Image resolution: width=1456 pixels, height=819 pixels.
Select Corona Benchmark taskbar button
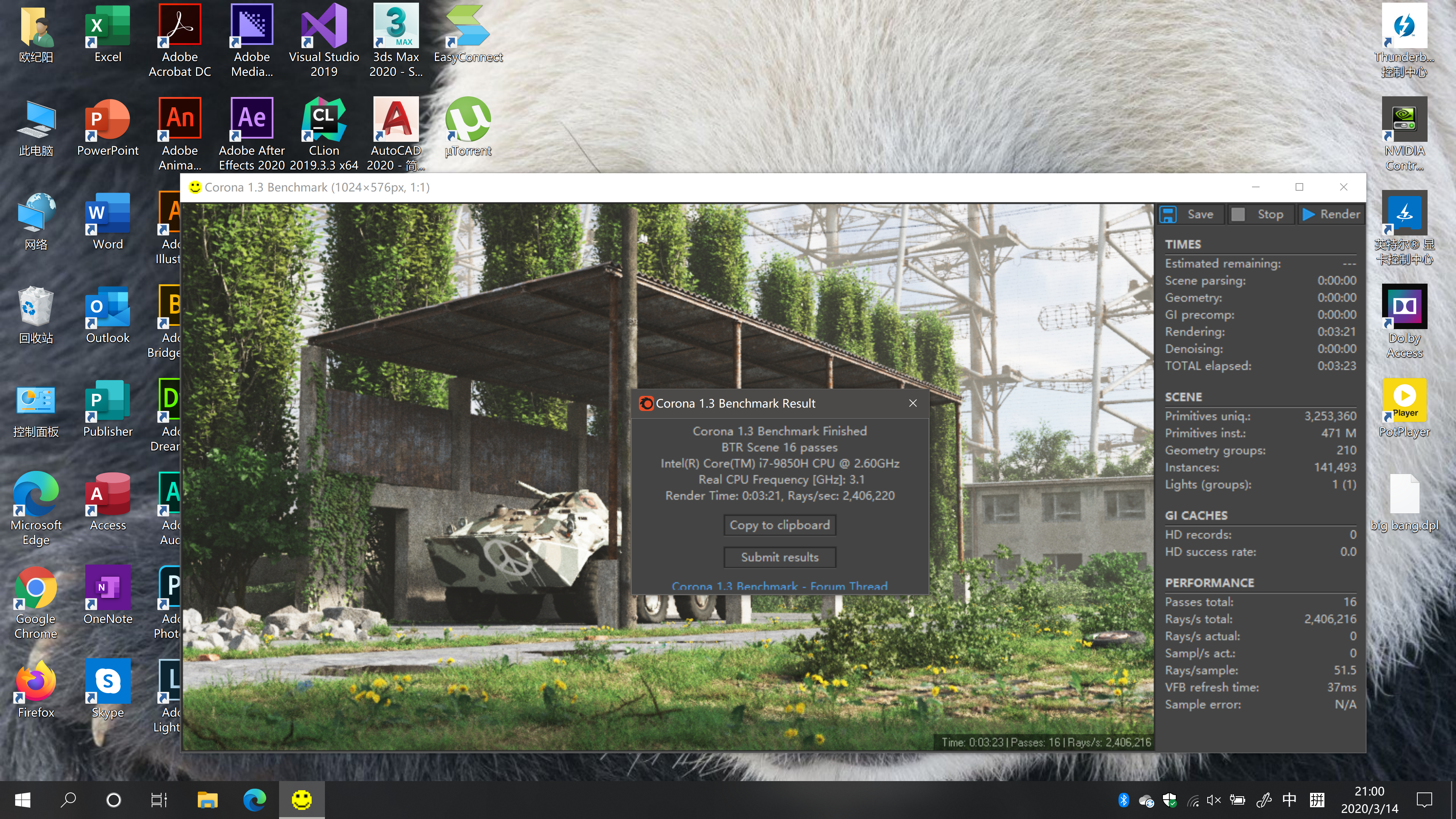tap(301, 800)
